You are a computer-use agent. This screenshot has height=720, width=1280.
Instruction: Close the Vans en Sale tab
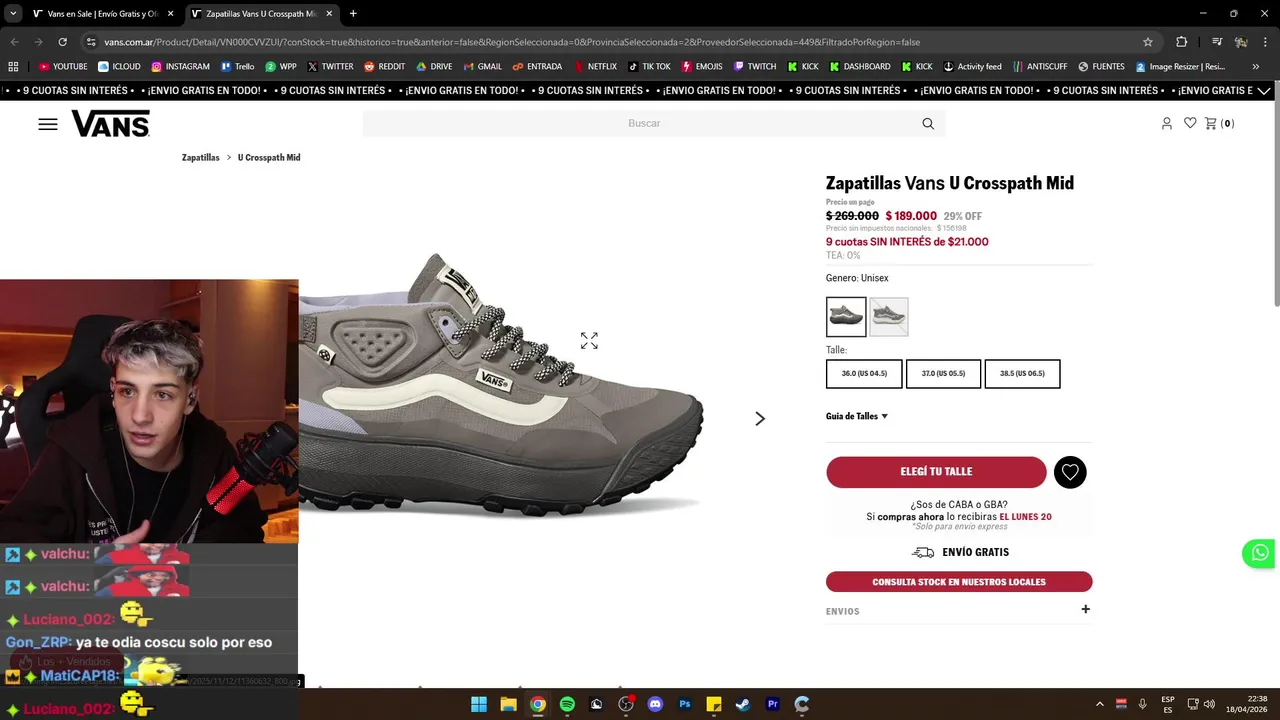point(170,14)
